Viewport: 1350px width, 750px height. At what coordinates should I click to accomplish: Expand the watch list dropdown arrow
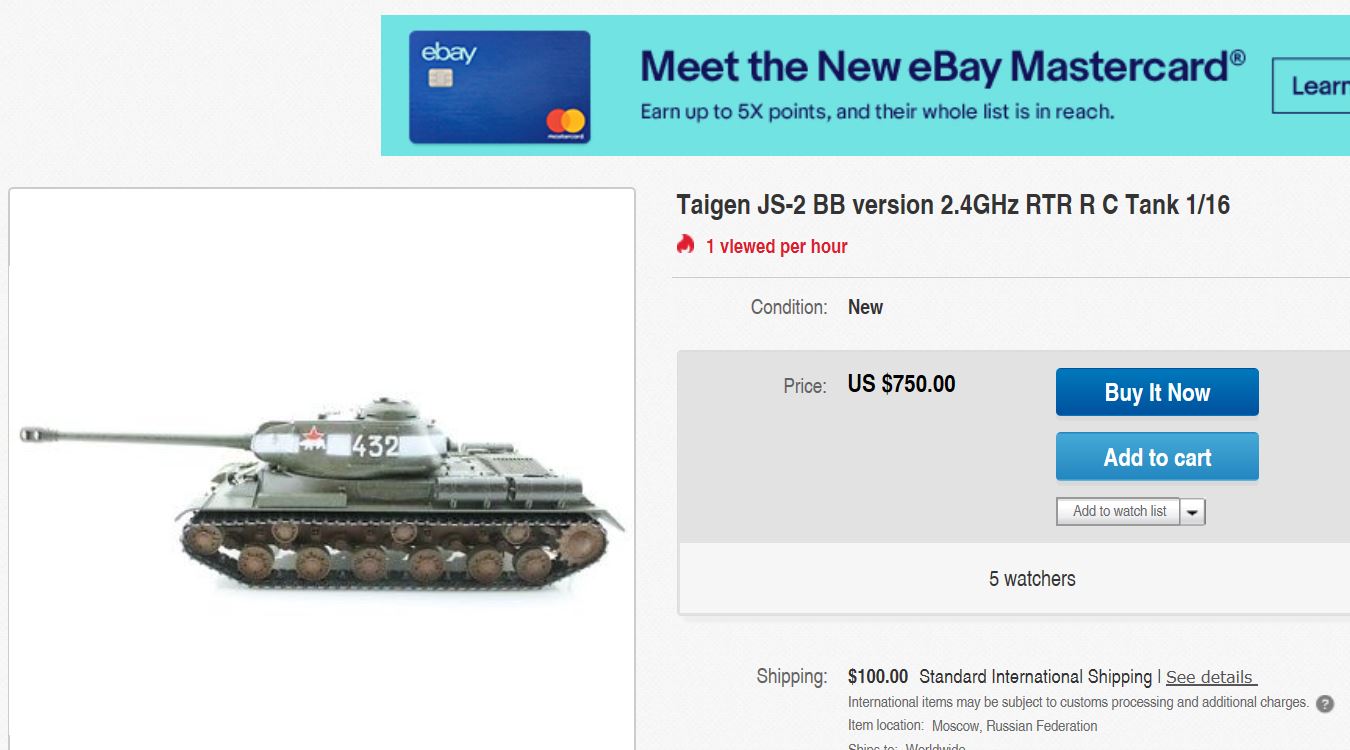tap(1193, 512)
